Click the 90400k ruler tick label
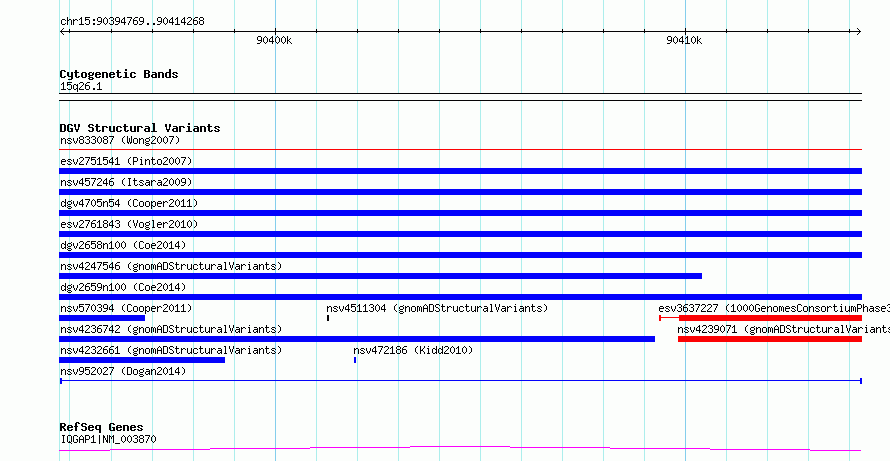 click(274, 40)
